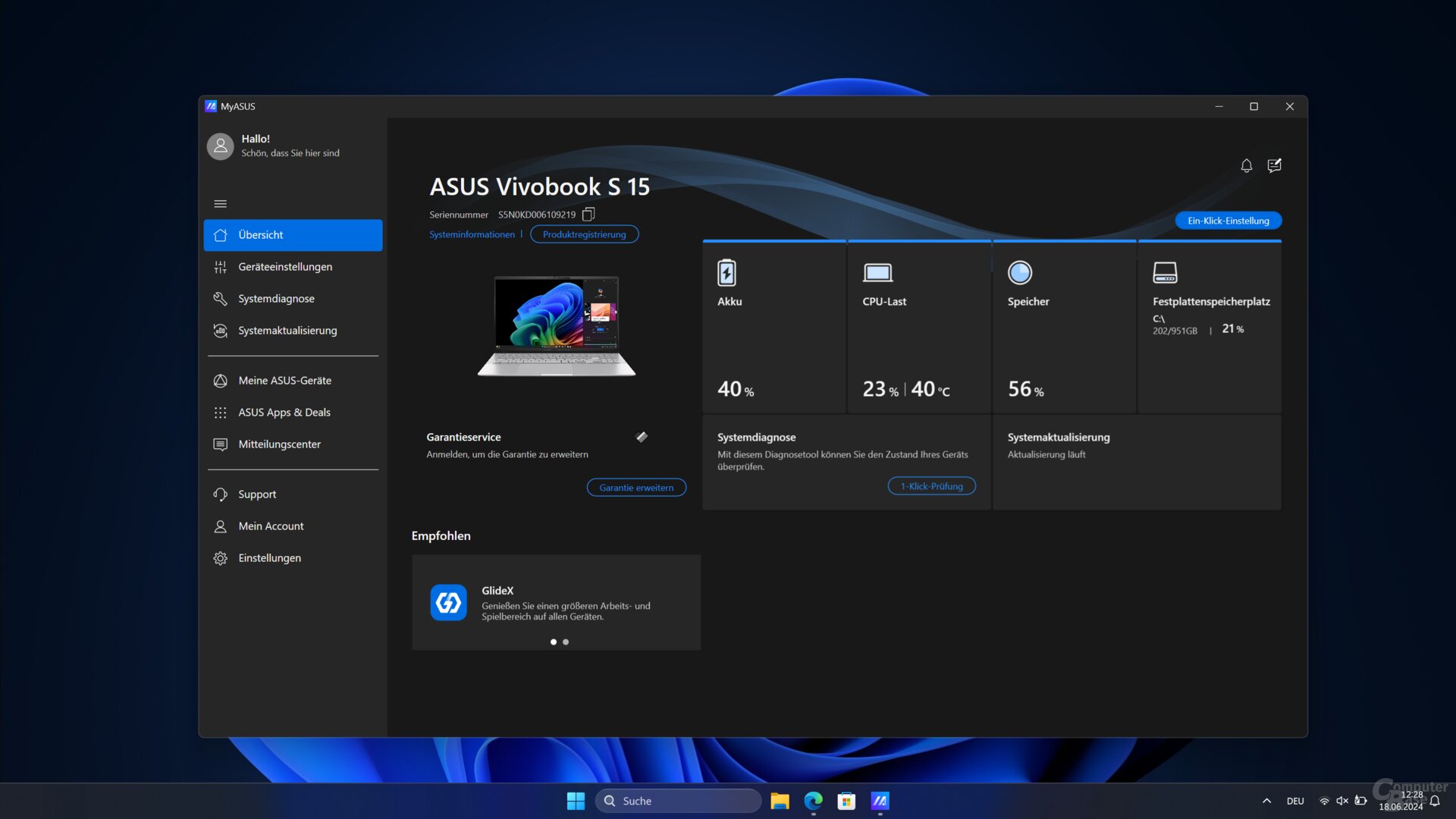Open Meine ASUS-Geräte
Screen dimensions: 1456x819
[293, 381]
